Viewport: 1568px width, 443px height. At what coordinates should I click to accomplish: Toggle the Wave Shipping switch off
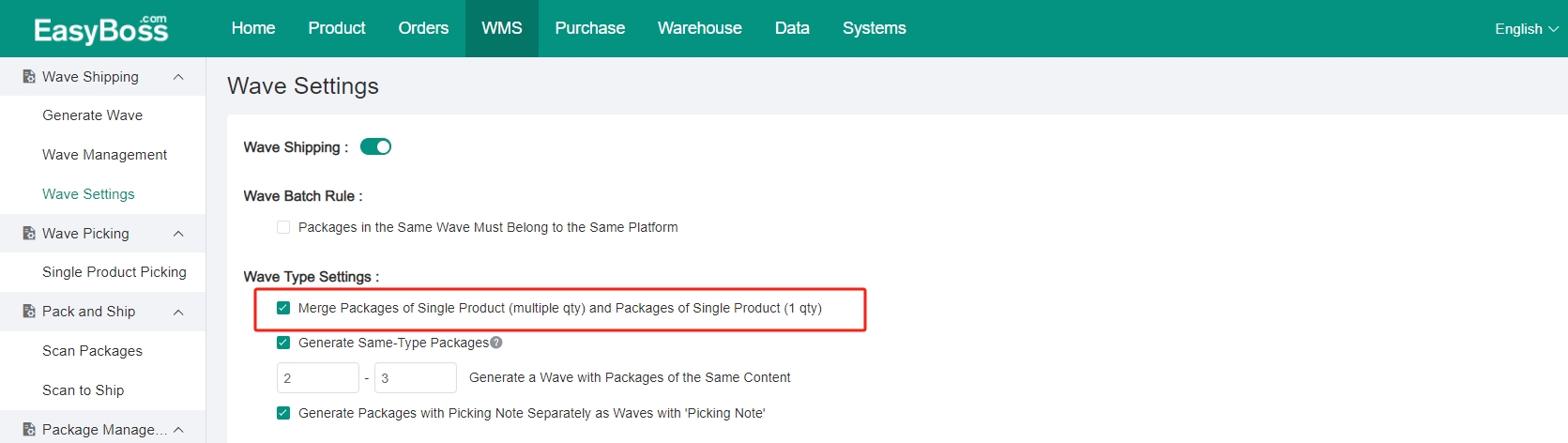375,146
